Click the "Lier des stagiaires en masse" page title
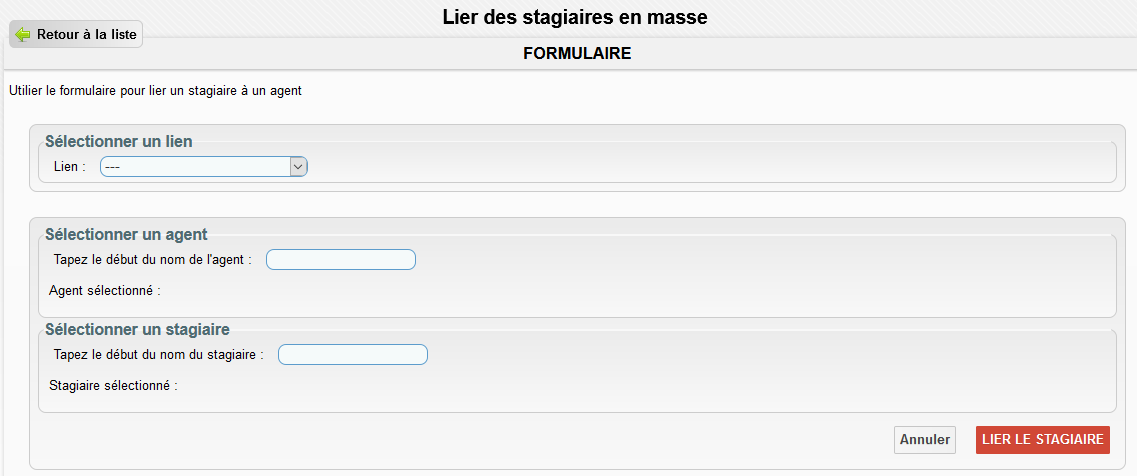This screenshot has height=476, width=1137. coord(575,17)
